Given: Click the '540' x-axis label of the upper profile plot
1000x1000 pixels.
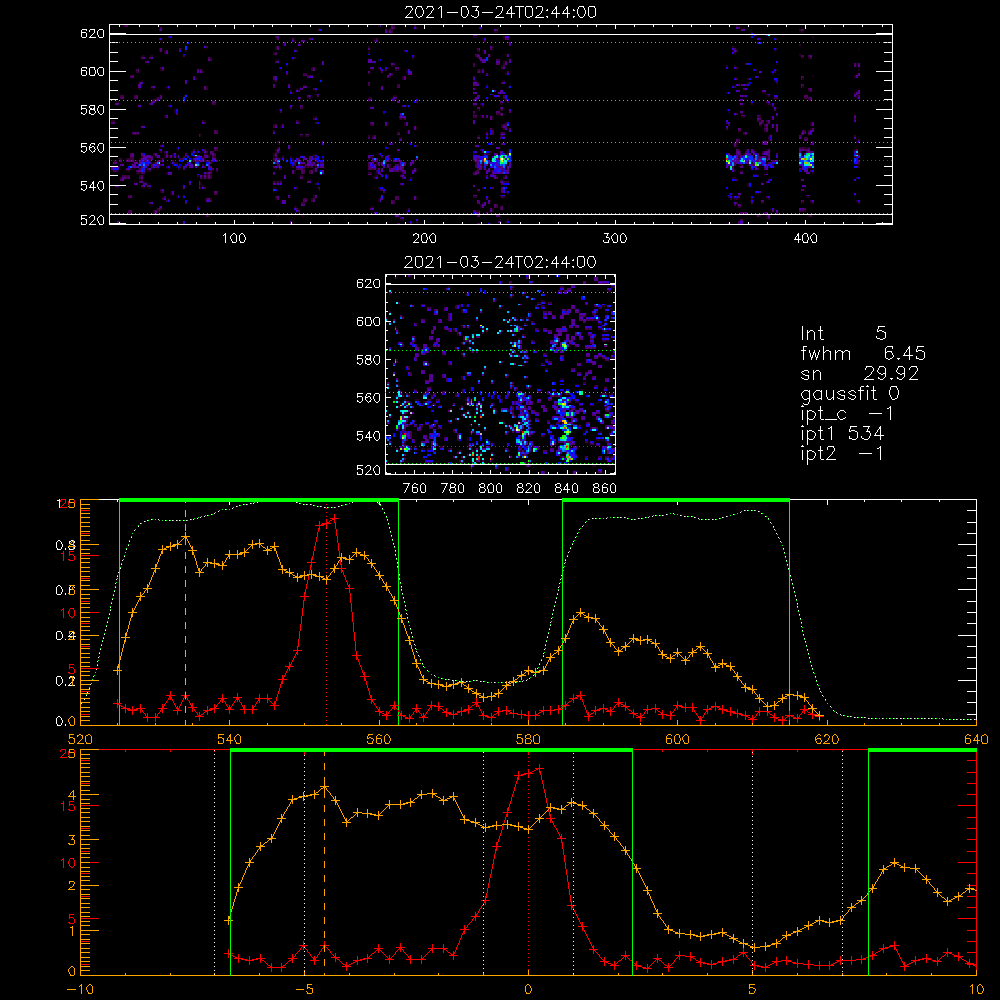Looking at the screenshot, I should 230,740.
